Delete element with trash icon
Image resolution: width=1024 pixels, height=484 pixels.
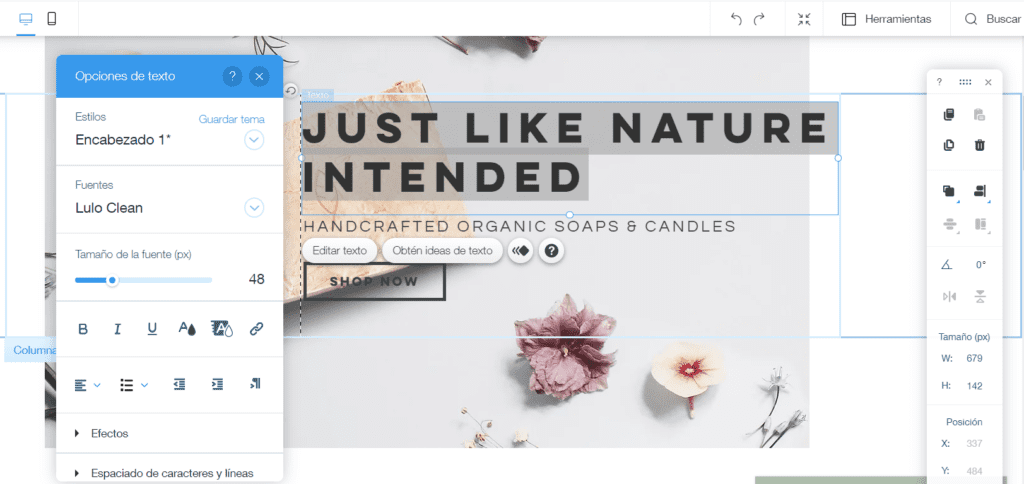click(x=980, y=145)
